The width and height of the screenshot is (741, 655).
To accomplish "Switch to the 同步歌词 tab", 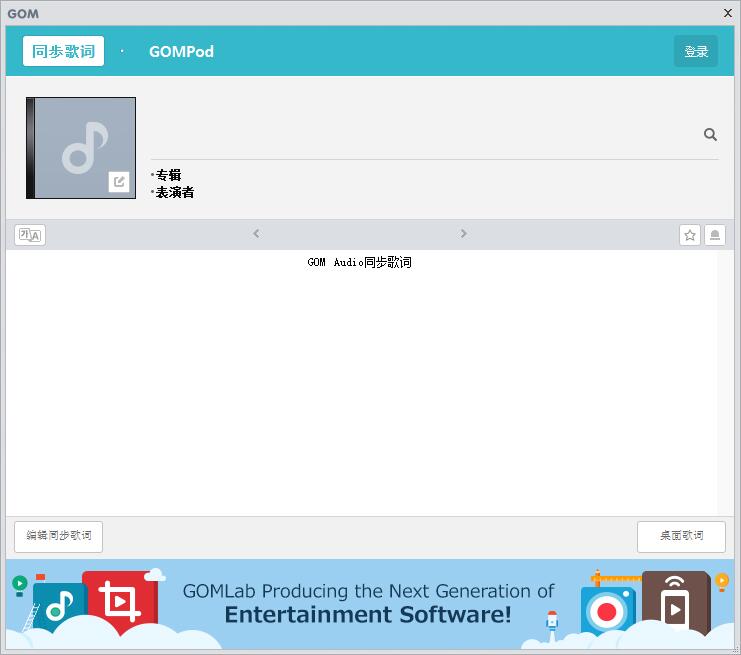I will 63,51.
